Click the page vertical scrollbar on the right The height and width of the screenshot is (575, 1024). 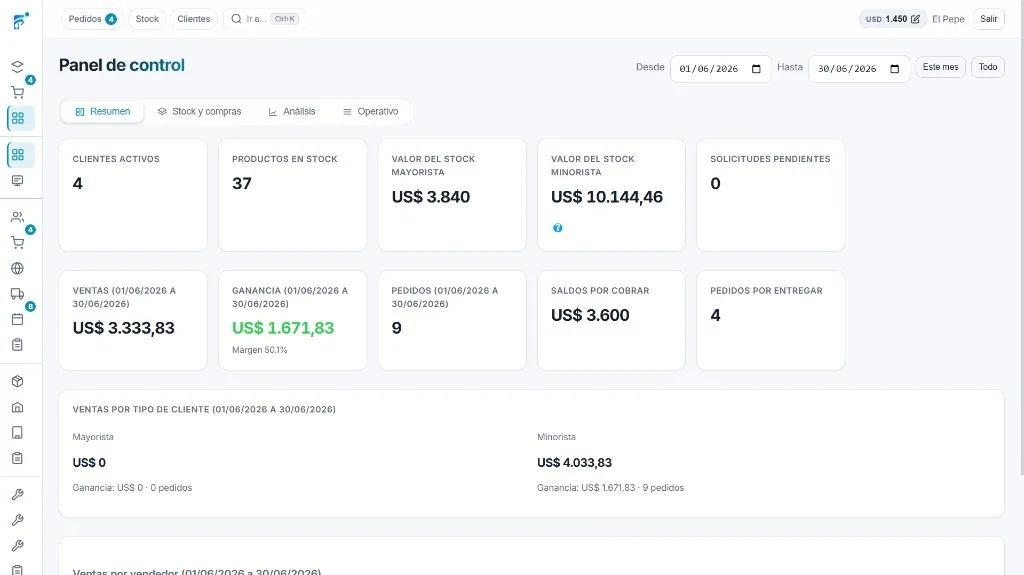click(1021, 237)
